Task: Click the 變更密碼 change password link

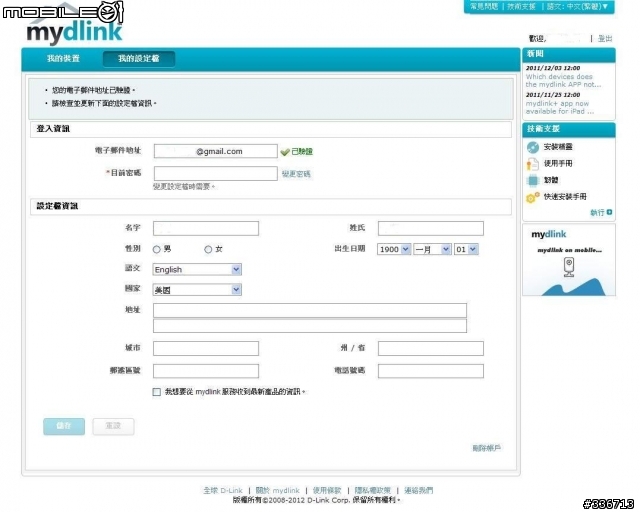Action: click(296, 174)
